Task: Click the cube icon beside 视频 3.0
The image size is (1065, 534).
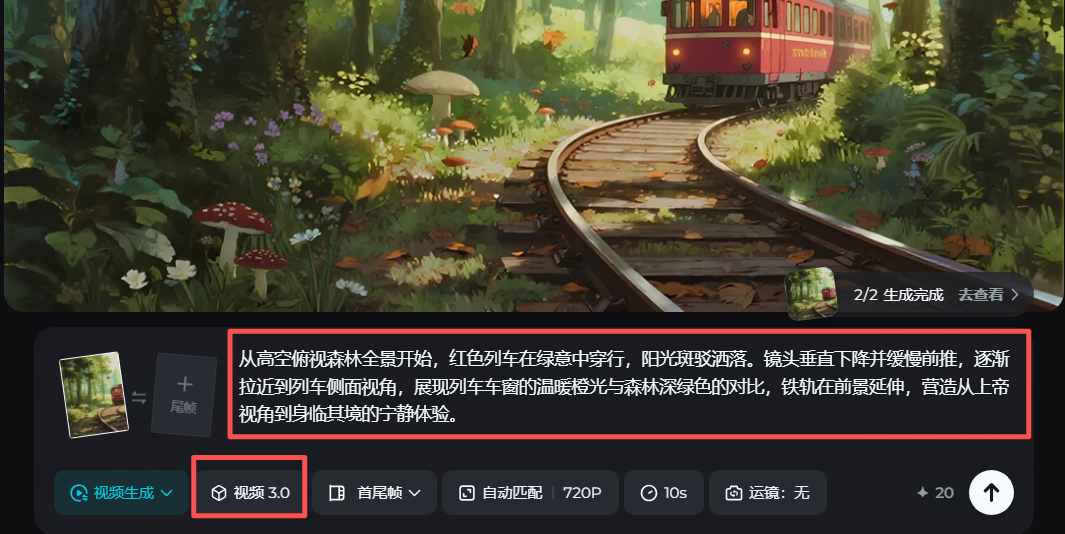Action: click(219, 493)
